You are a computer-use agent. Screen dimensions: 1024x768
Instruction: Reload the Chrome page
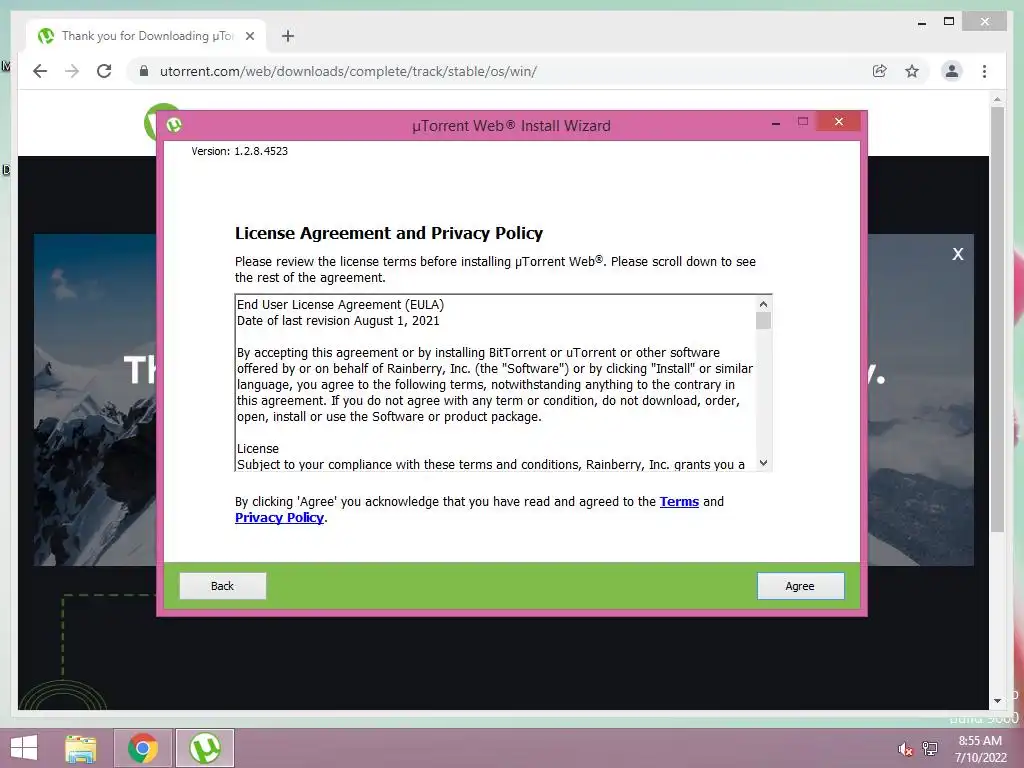click(104, 71)
